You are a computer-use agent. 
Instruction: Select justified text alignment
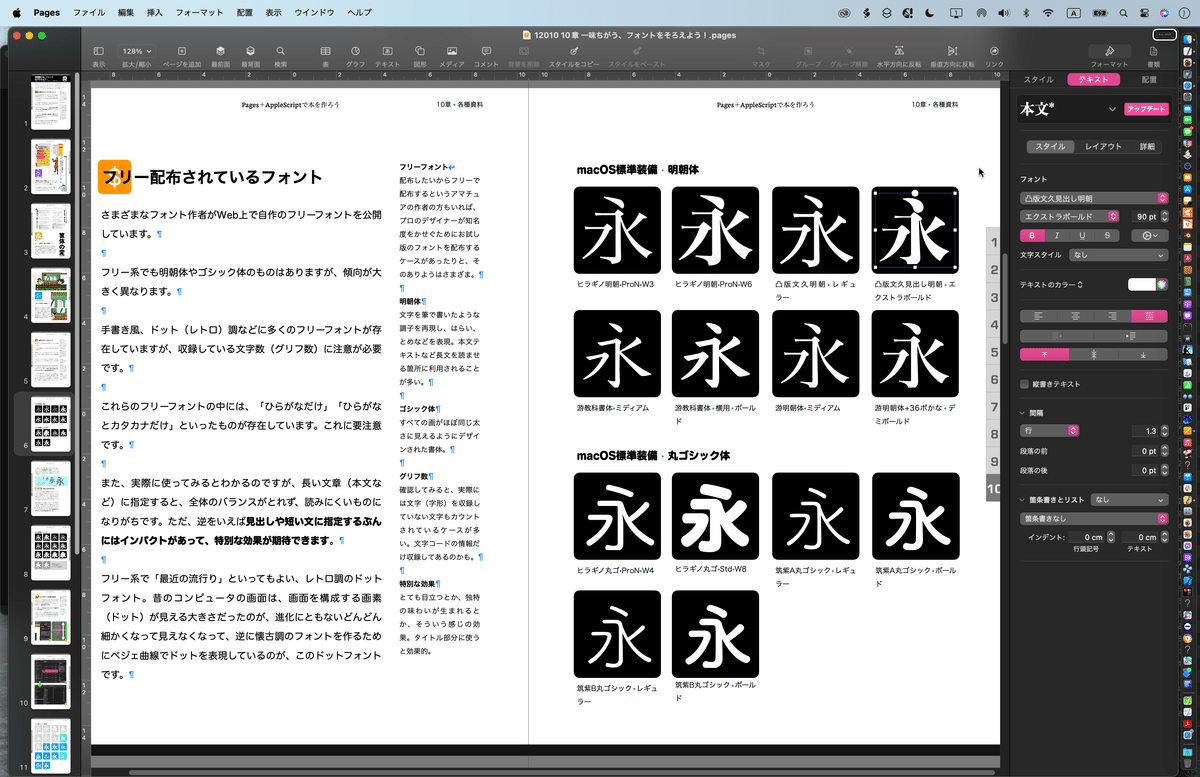tap(1149, 315)
